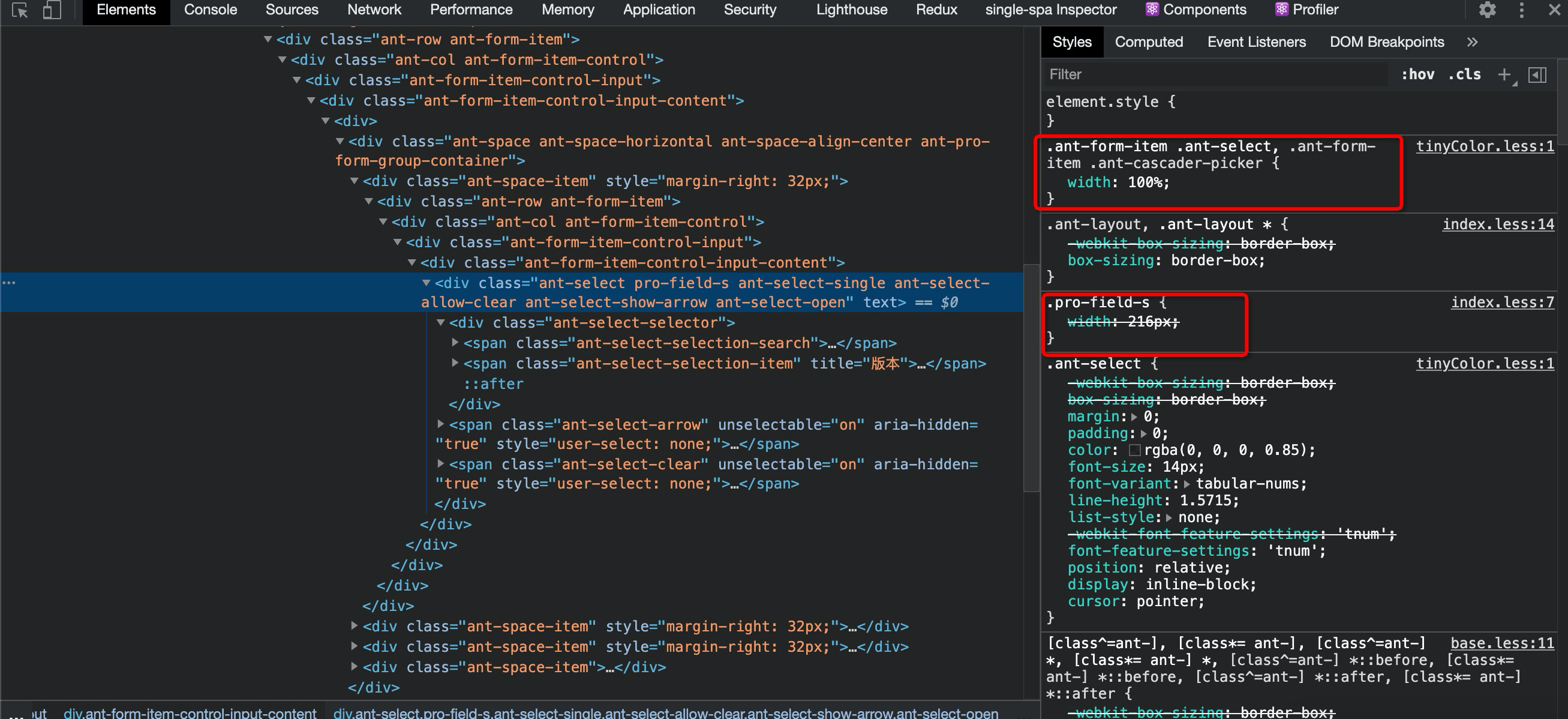Open DevTools settings gear
The height and width of the screenshot is (719, 1568).
[1487, 10]
